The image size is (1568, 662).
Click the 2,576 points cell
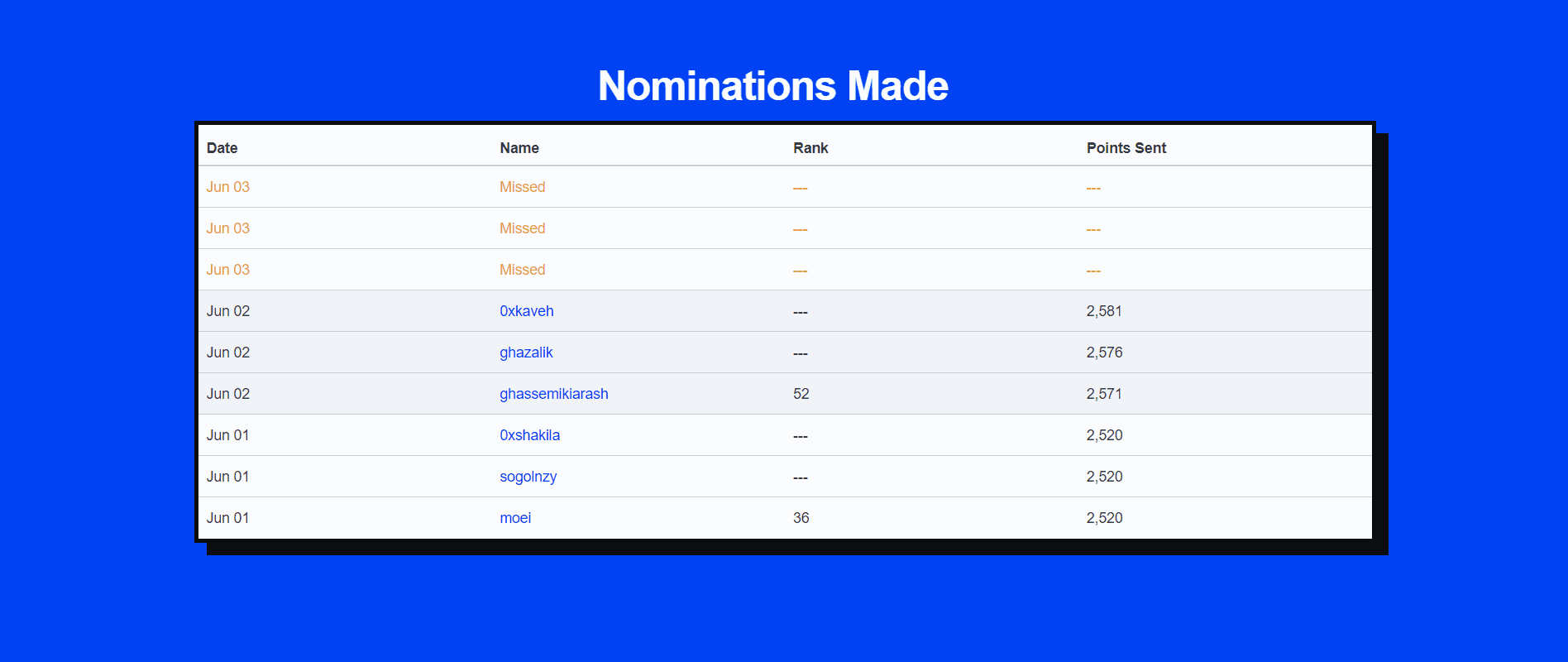(1104, 353)
